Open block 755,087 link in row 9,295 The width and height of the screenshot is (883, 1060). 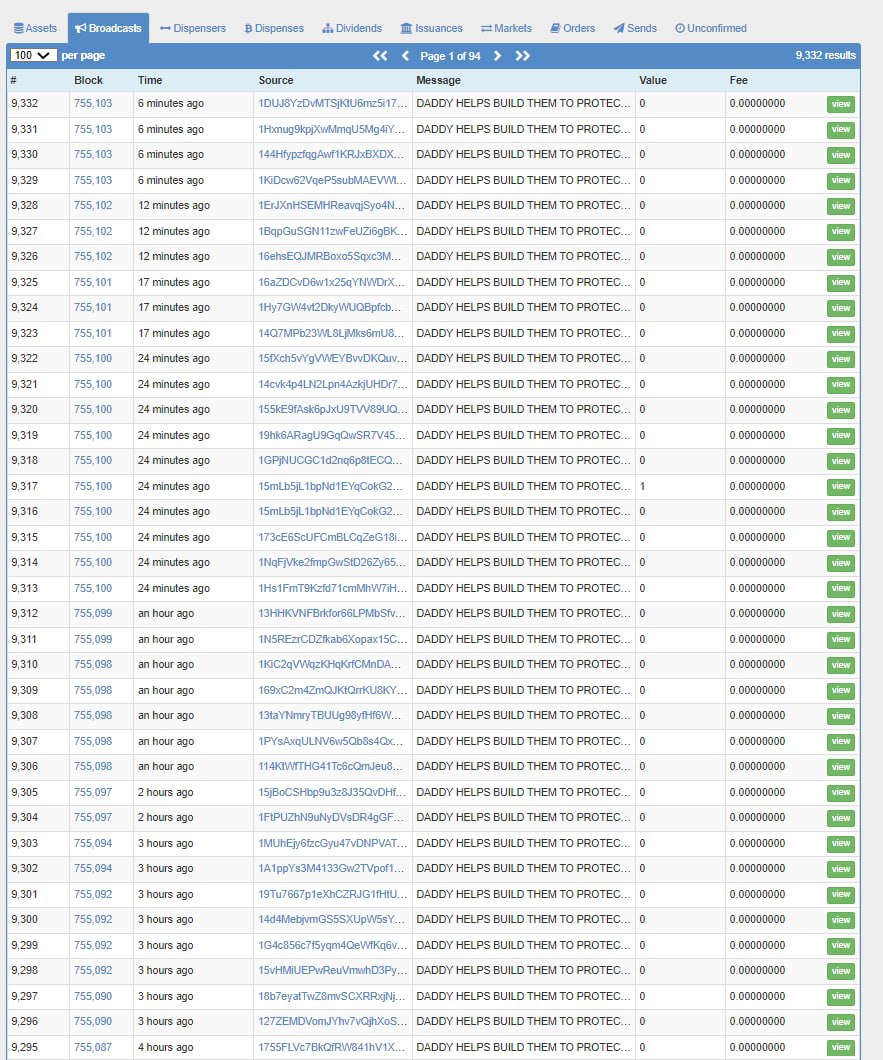click(x=93, y=1047)
